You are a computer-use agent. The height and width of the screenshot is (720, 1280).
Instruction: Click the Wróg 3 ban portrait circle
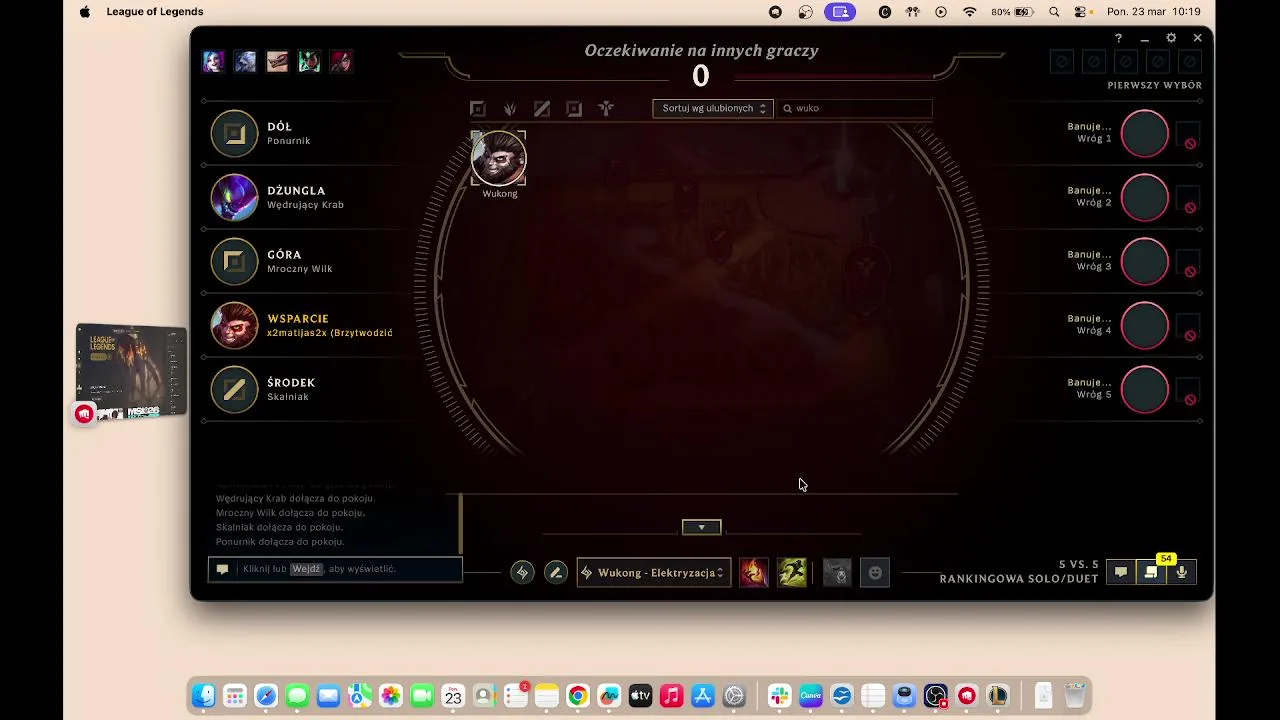(x=1144, y=262)
